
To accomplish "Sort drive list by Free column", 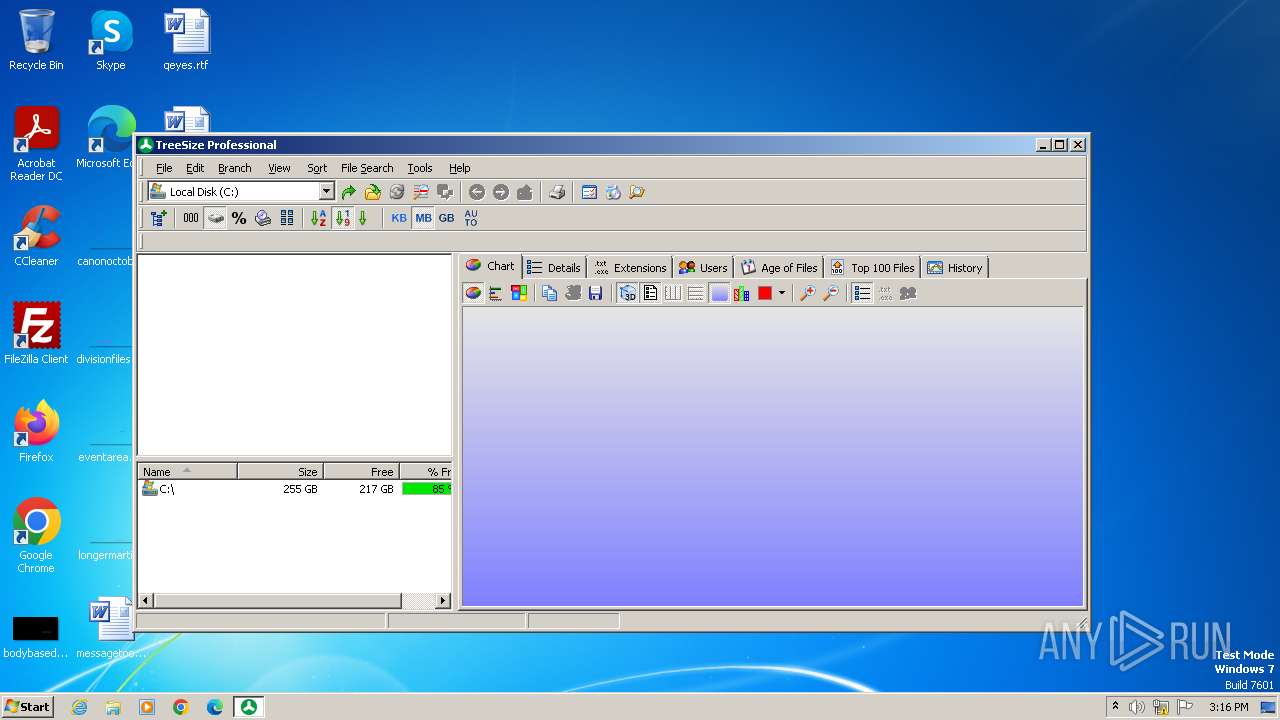I will pyautogui.click(x=361, y=471).
